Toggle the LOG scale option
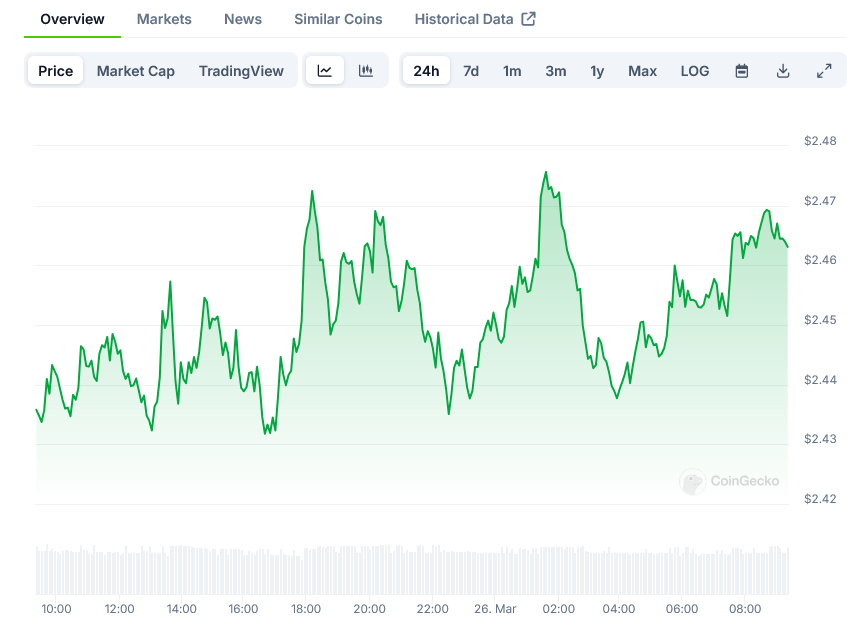Screen dimensions: 847x630 [695, 71]
